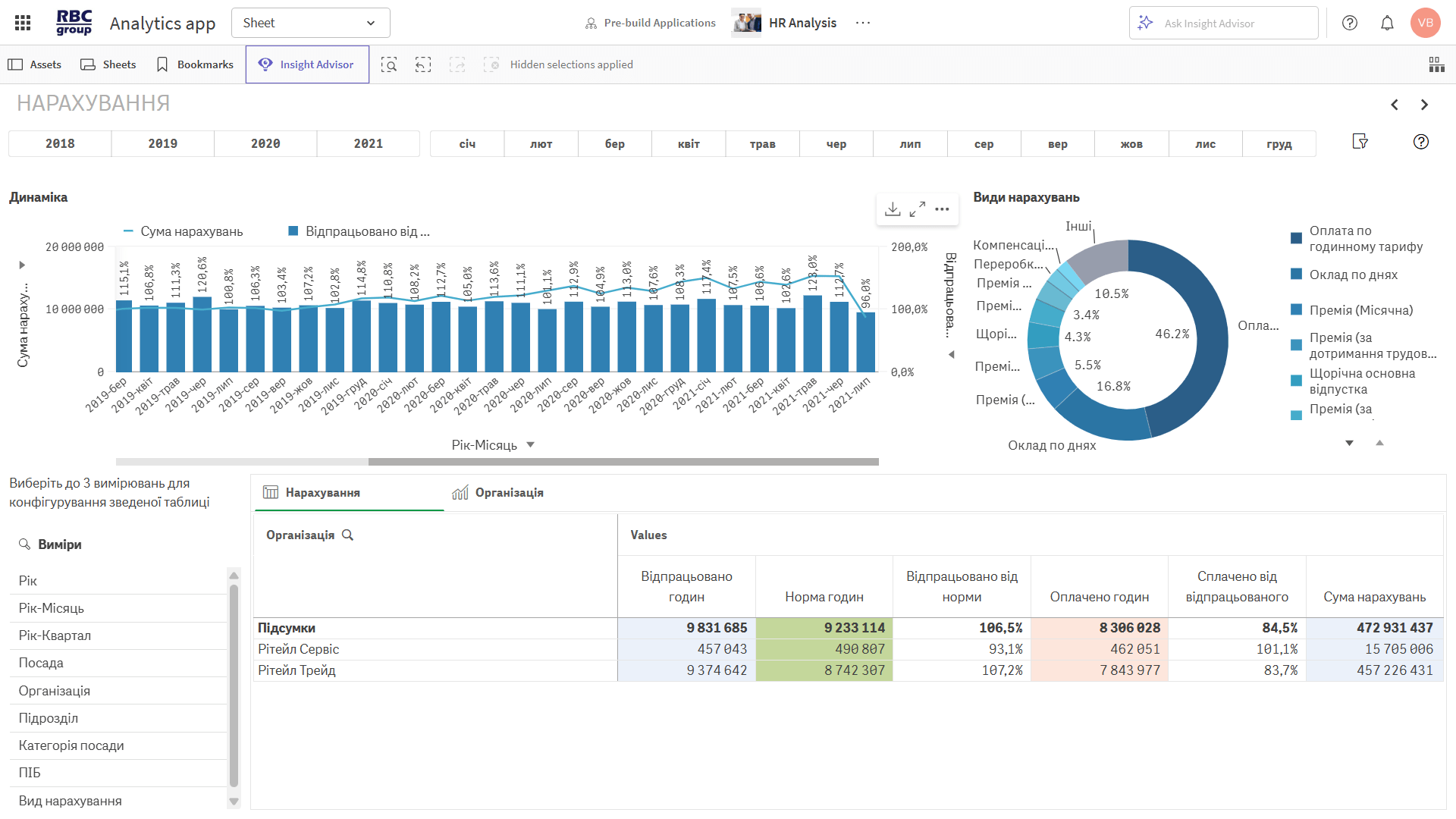Open the Bookmarks menu
This screenshot has width=1456, height=819.
[194, 65]
